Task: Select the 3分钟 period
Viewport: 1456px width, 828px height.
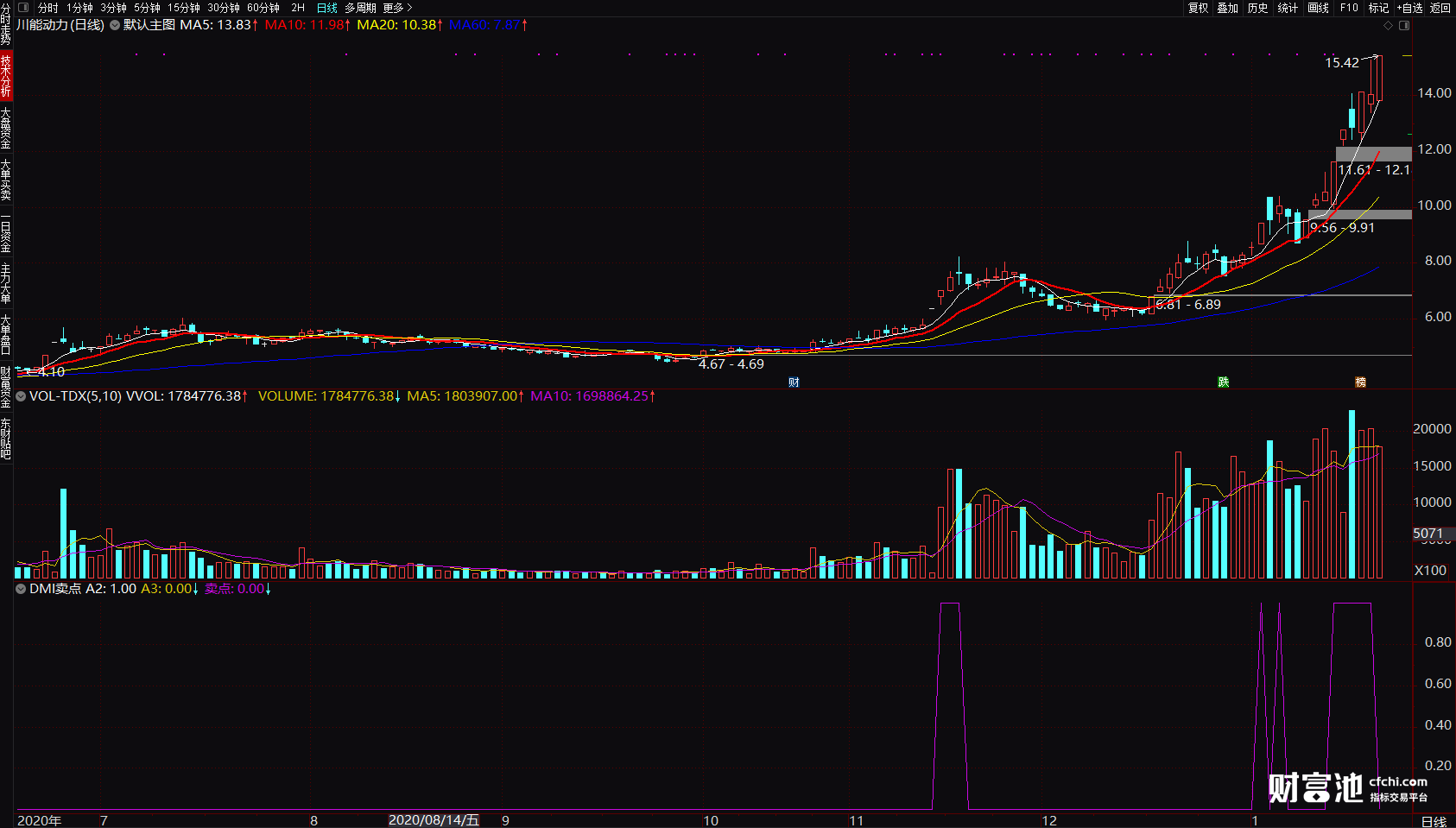Action: click(x=113, y=8)
